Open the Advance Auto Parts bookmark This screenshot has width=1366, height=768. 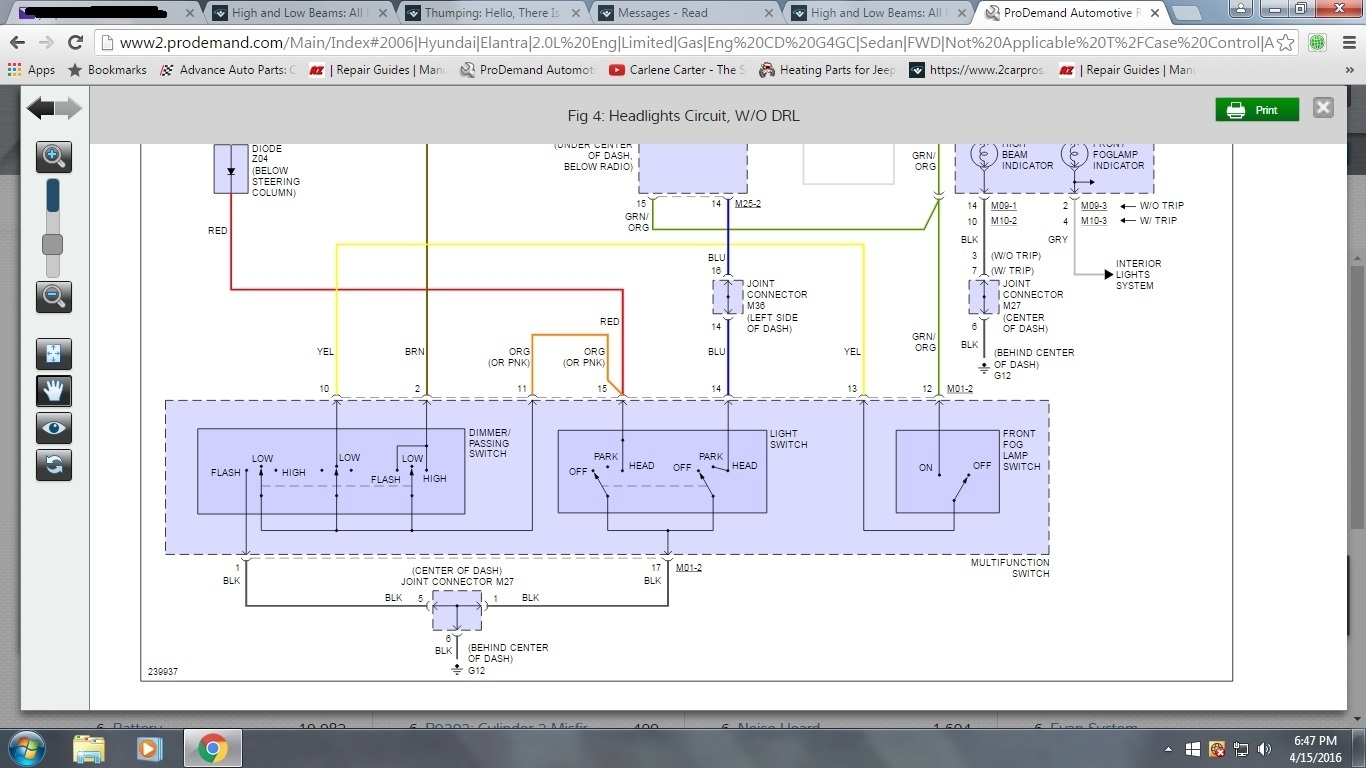[228, 70]
